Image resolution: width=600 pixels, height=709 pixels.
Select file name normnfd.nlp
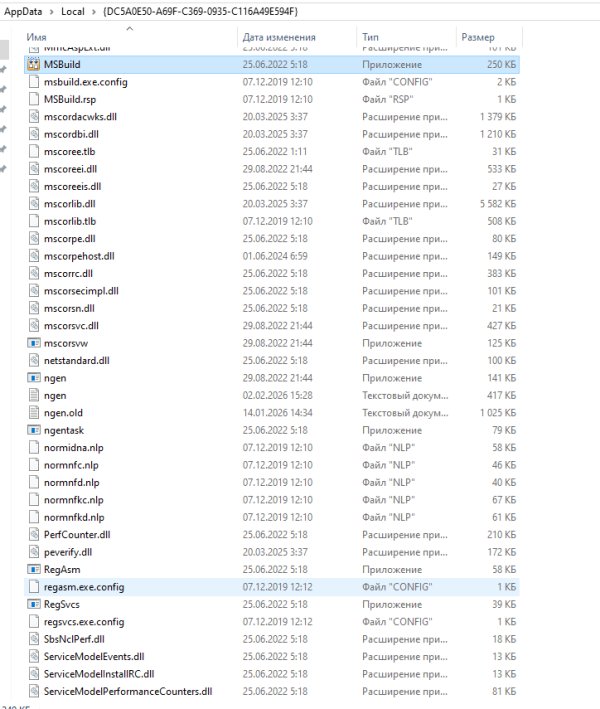click(x=71, y=482)
